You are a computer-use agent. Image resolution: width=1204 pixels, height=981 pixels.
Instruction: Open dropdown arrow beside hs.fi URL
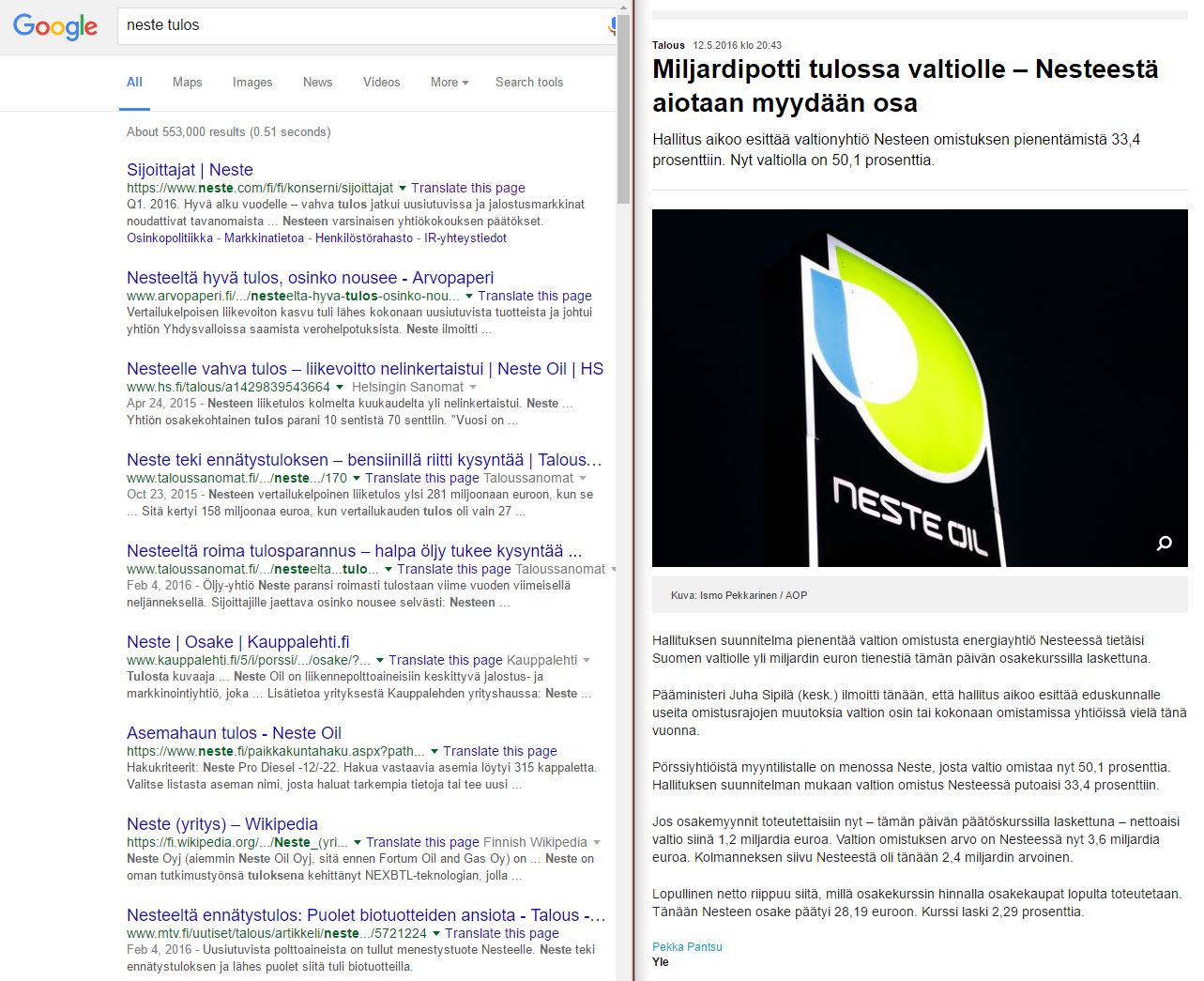pos(340,387)
